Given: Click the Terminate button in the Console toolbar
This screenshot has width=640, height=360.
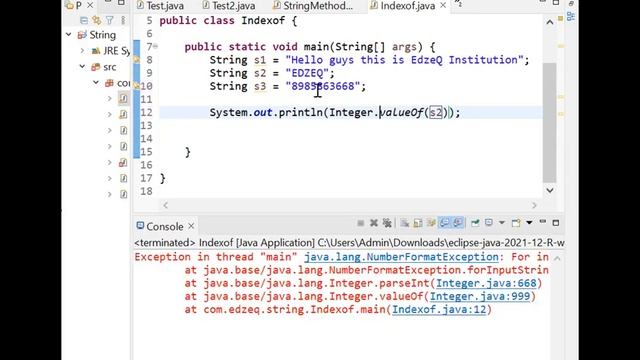Looking at the screenshot, I should pyautogui.click(x=360, y=223).
